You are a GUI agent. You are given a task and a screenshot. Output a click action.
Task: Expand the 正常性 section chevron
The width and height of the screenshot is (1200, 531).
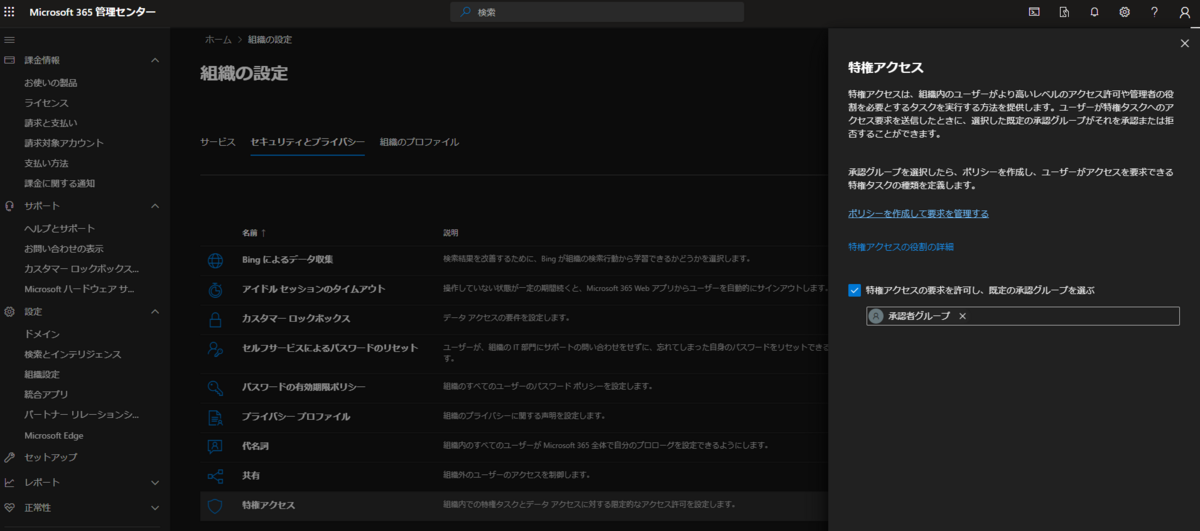coord(155,507)
